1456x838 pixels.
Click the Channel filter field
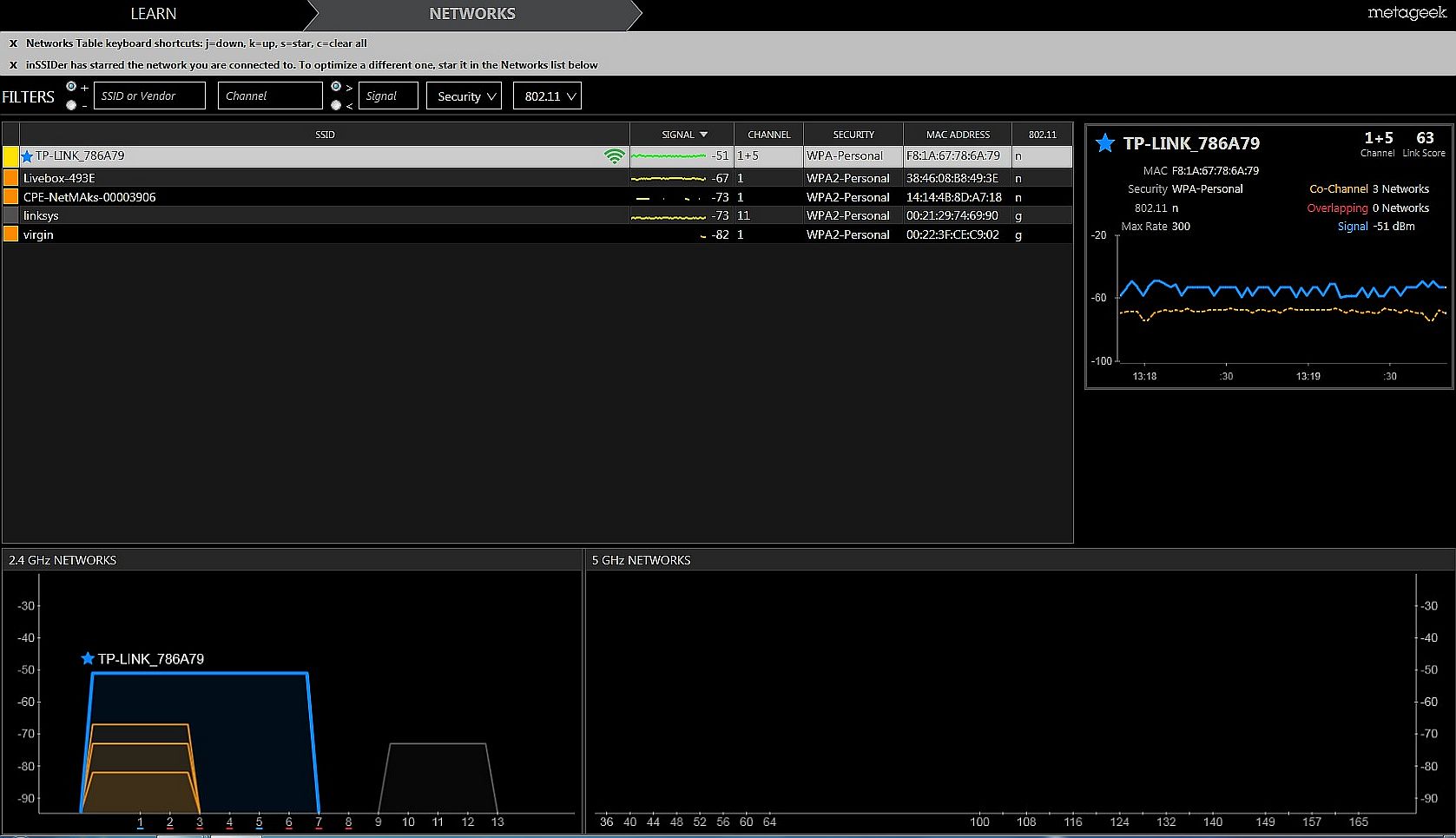[270, 96]
